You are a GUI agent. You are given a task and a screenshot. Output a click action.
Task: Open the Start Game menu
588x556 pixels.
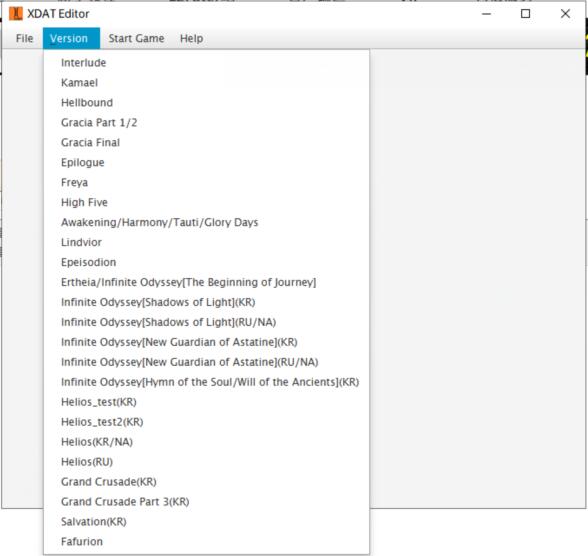[x=136, y=38]
